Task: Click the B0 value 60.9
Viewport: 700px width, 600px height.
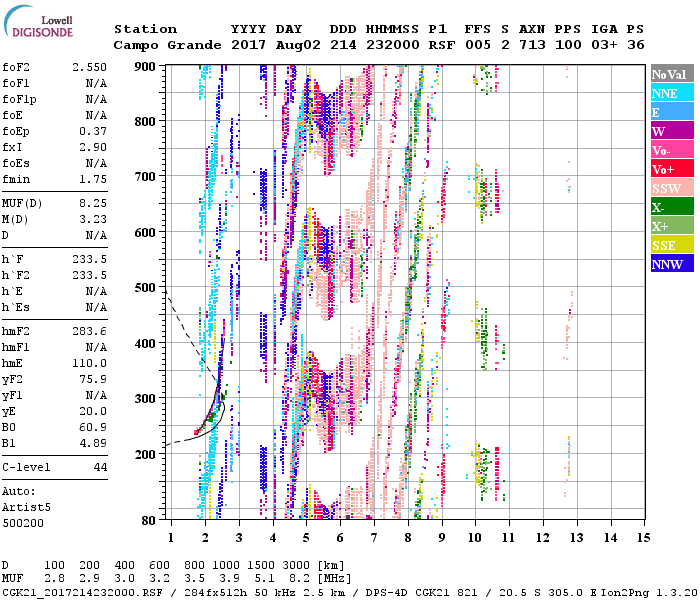Action: click(93, 427)
